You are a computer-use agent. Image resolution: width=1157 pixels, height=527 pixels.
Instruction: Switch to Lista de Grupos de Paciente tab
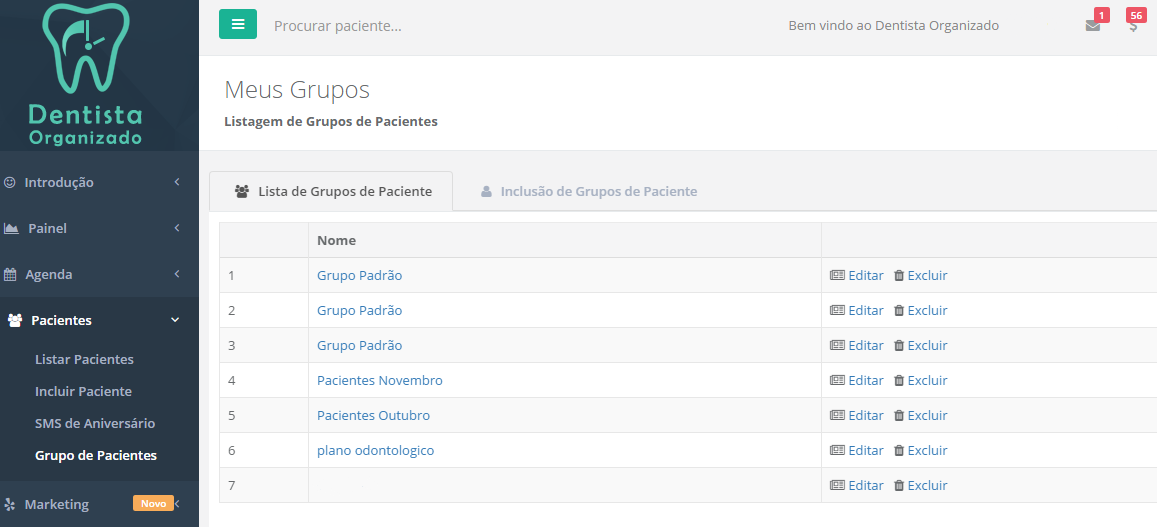point(331,191)
